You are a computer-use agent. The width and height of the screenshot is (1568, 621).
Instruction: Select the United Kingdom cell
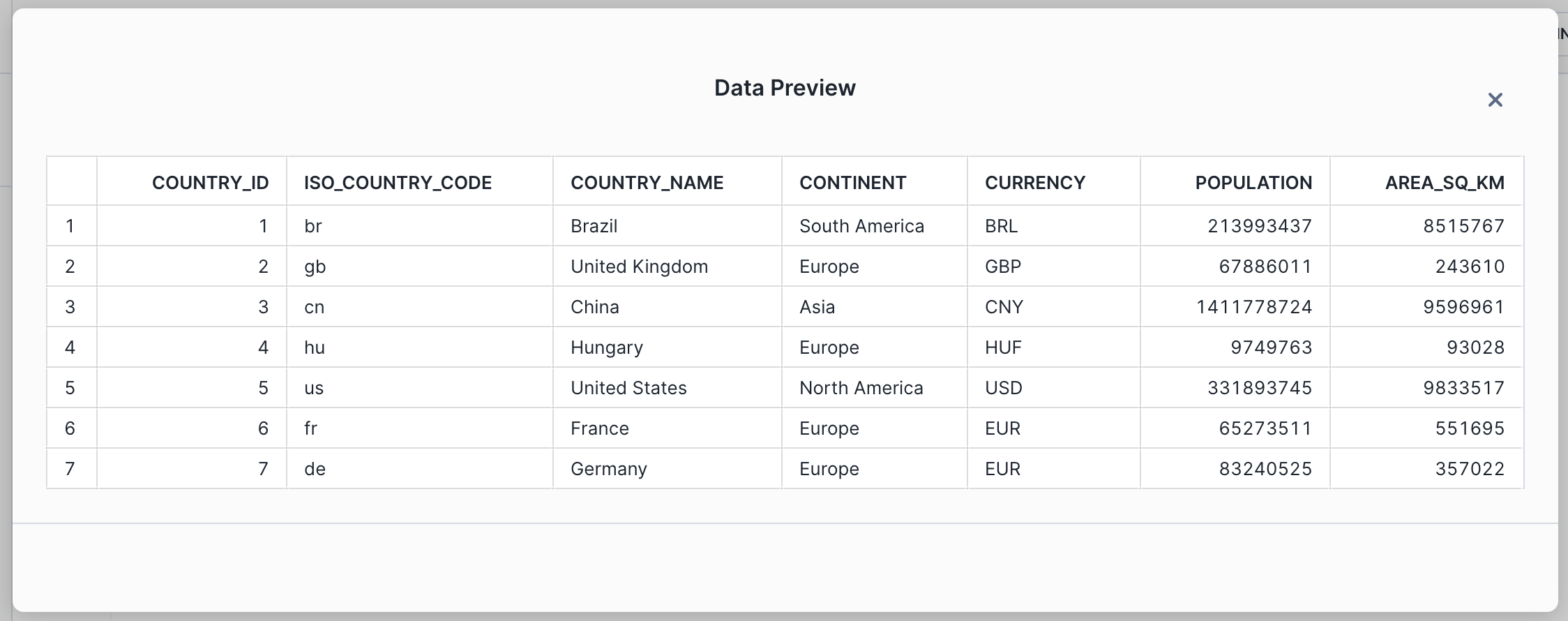(639, 267)
